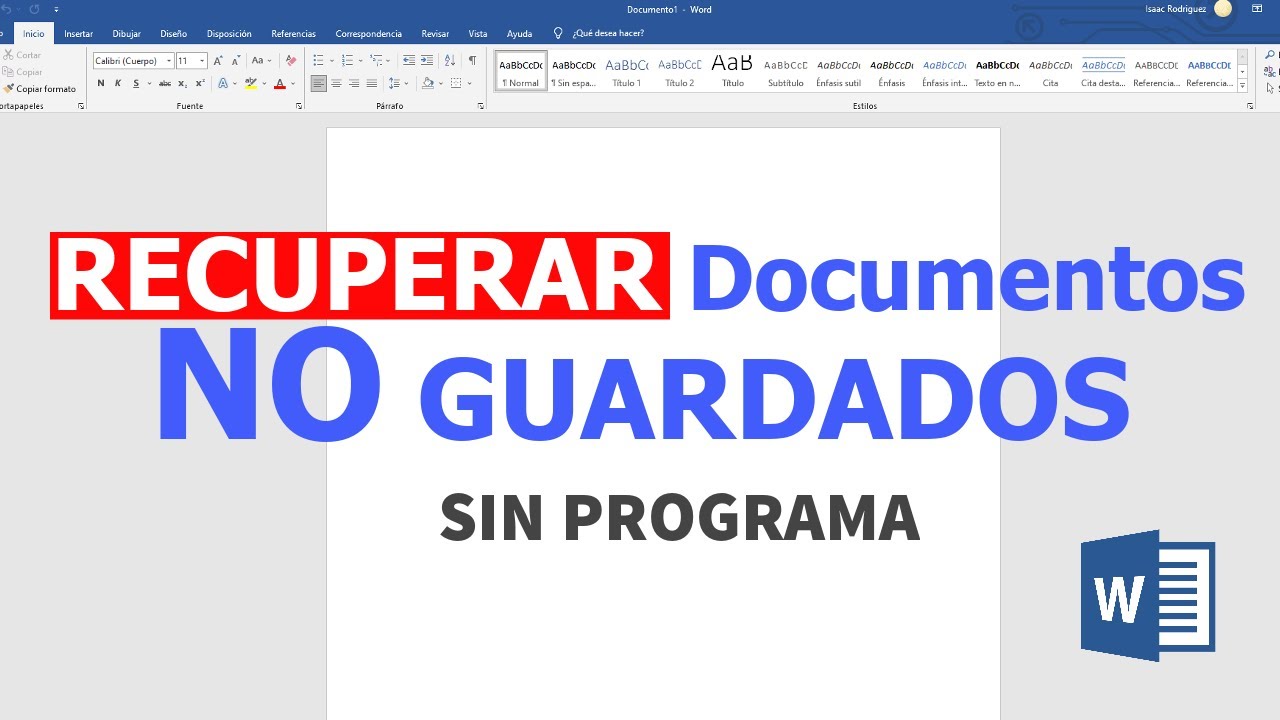The width and height of the screenshot is (1280, 720).
Task: Apply the Subtítulo style
Action: (785, 71)
